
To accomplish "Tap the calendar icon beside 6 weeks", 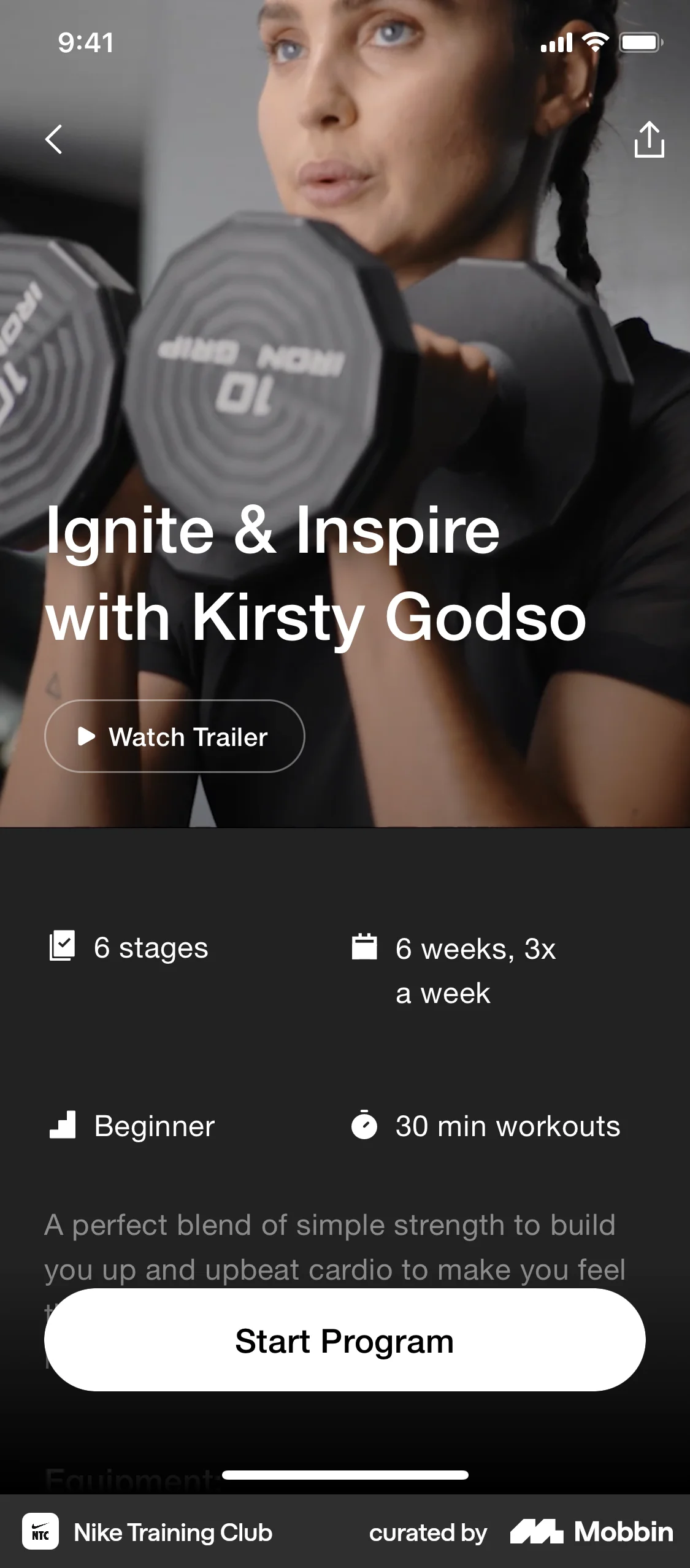I will (364, 946).
